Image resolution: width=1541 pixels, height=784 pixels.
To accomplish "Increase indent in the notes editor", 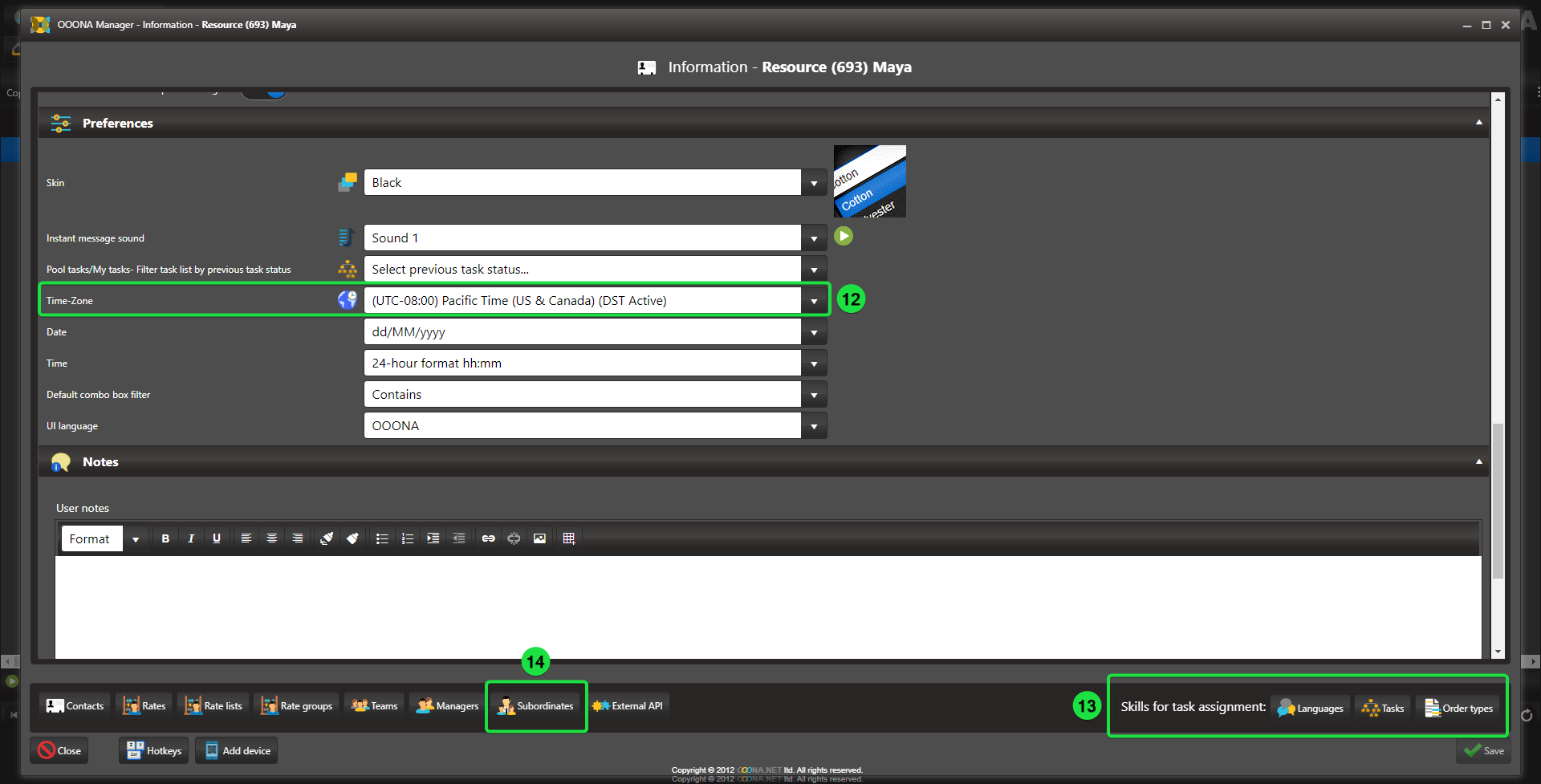I will pyautogui.click(x=433, y=538).
